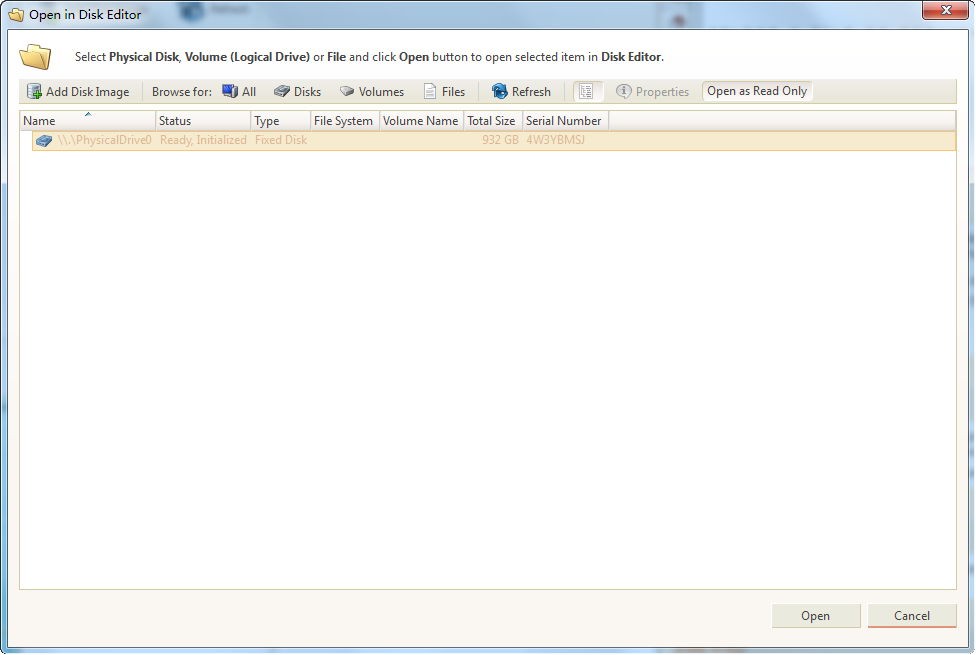Sort the list by Name column
The image size is (976, 655).
[87, 121]
